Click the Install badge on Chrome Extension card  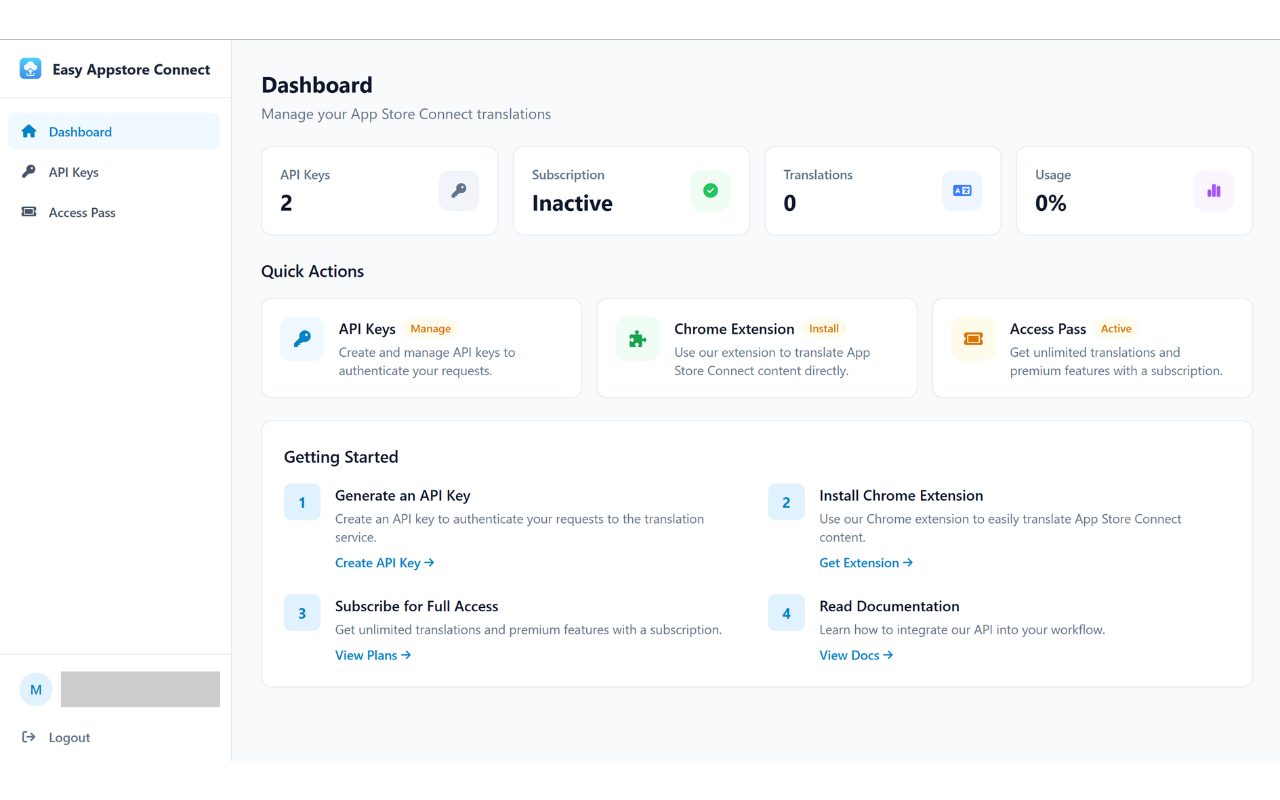coord(824,329)
